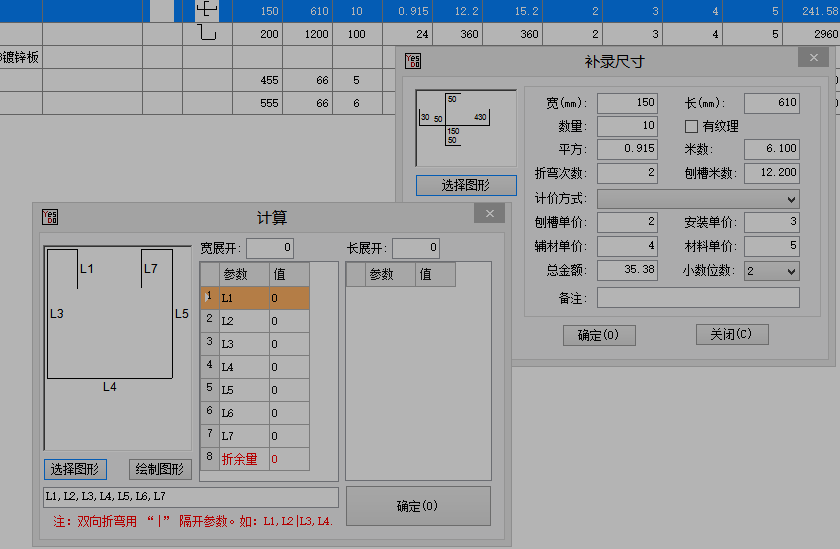
Task: Select the L4 value cell
Action: [x=289, y=367]
